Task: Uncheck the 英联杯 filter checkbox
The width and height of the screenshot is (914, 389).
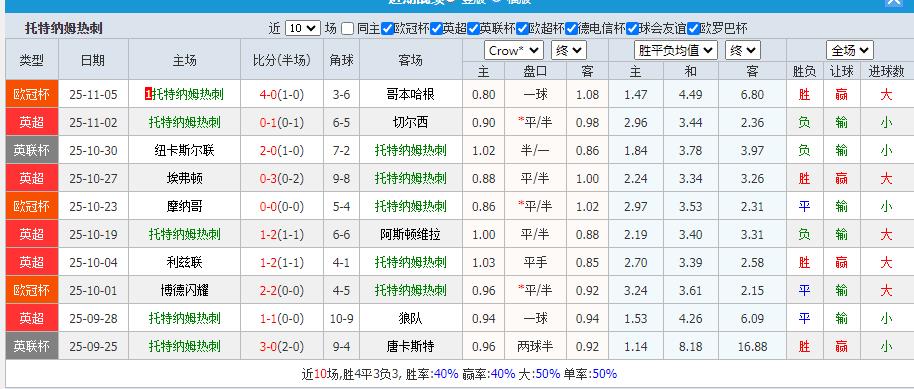Action: 473,29
